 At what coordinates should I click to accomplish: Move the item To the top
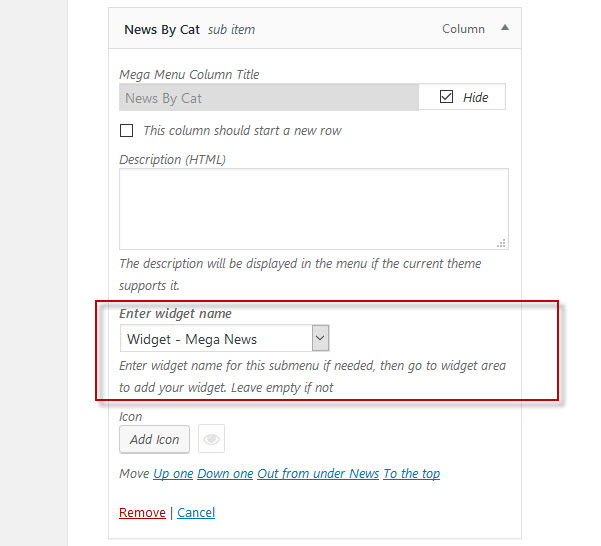(x=412, y=474)
